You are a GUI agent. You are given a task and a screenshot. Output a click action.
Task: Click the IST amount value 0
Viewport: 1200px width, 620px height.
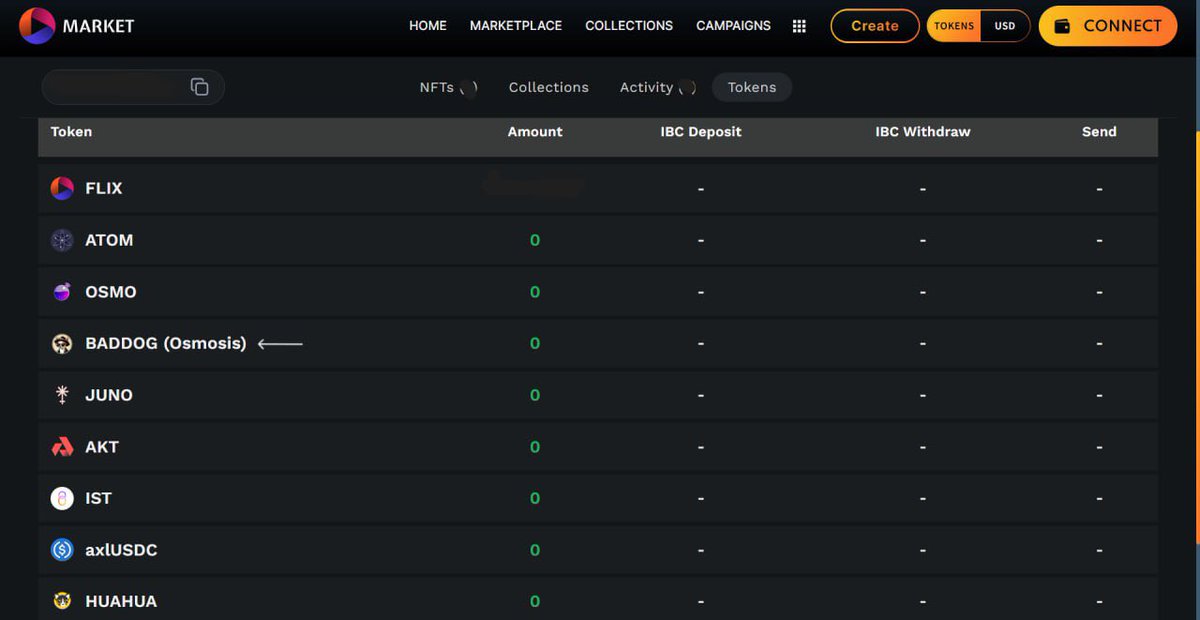click(535, 498)
